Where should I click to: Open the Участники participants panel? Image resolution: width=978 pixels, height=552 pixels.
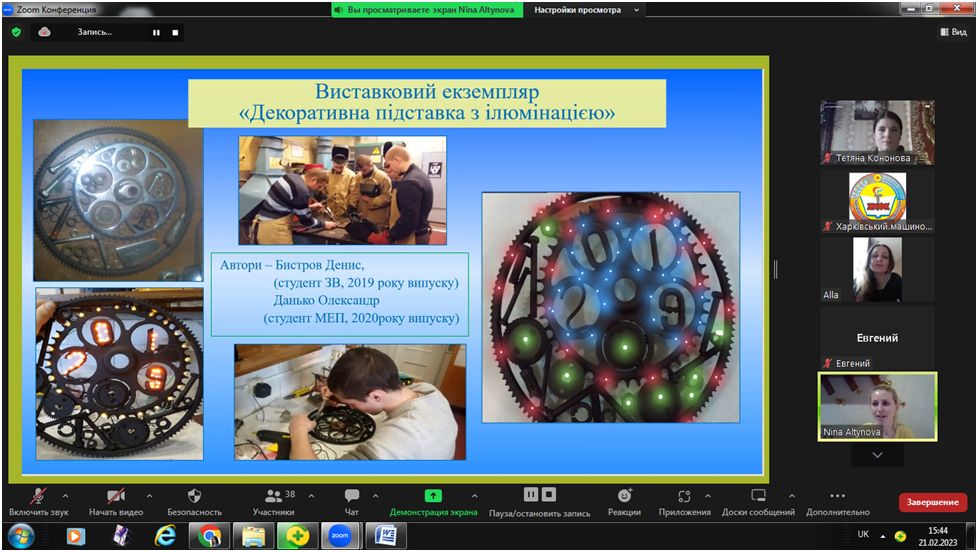point(273,502)
